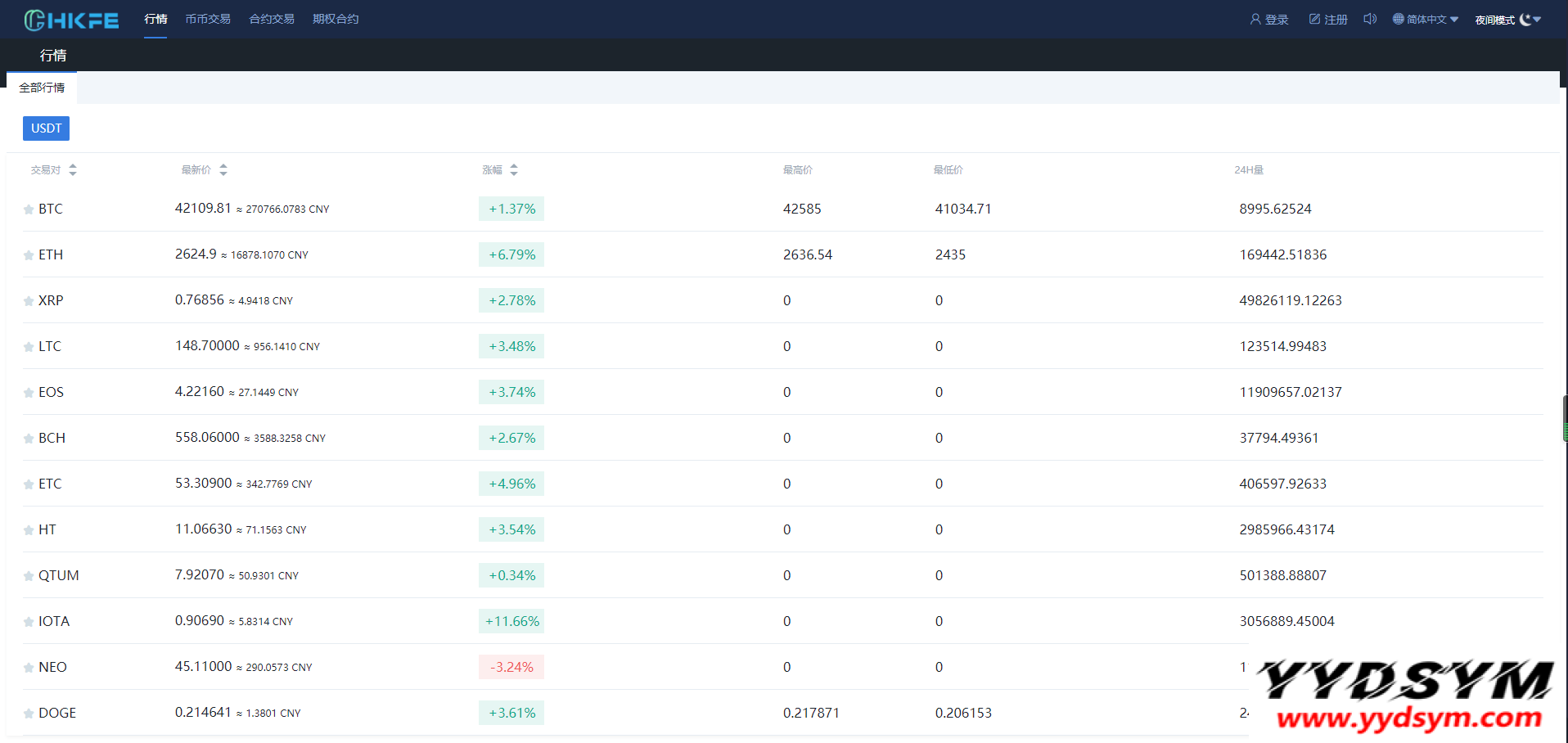Screen dimensions: 1568x743
Task: Open the 币币交易 menu item
Action: 208,19
